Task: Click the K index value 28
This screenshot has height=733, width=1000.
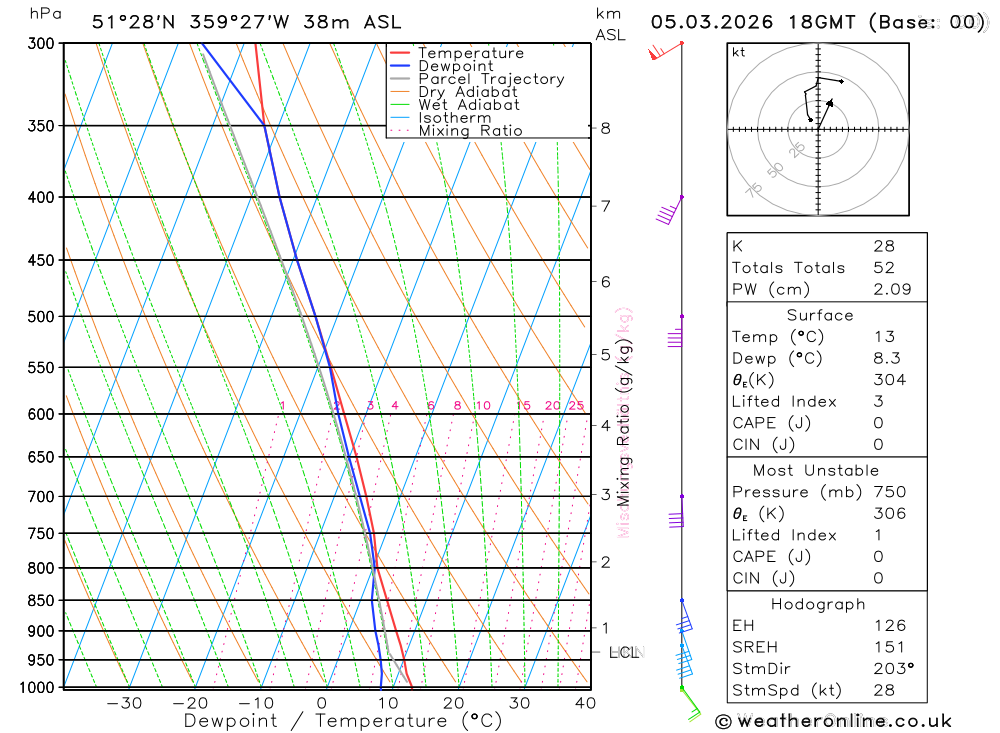Action: click(x=884, y=246)
